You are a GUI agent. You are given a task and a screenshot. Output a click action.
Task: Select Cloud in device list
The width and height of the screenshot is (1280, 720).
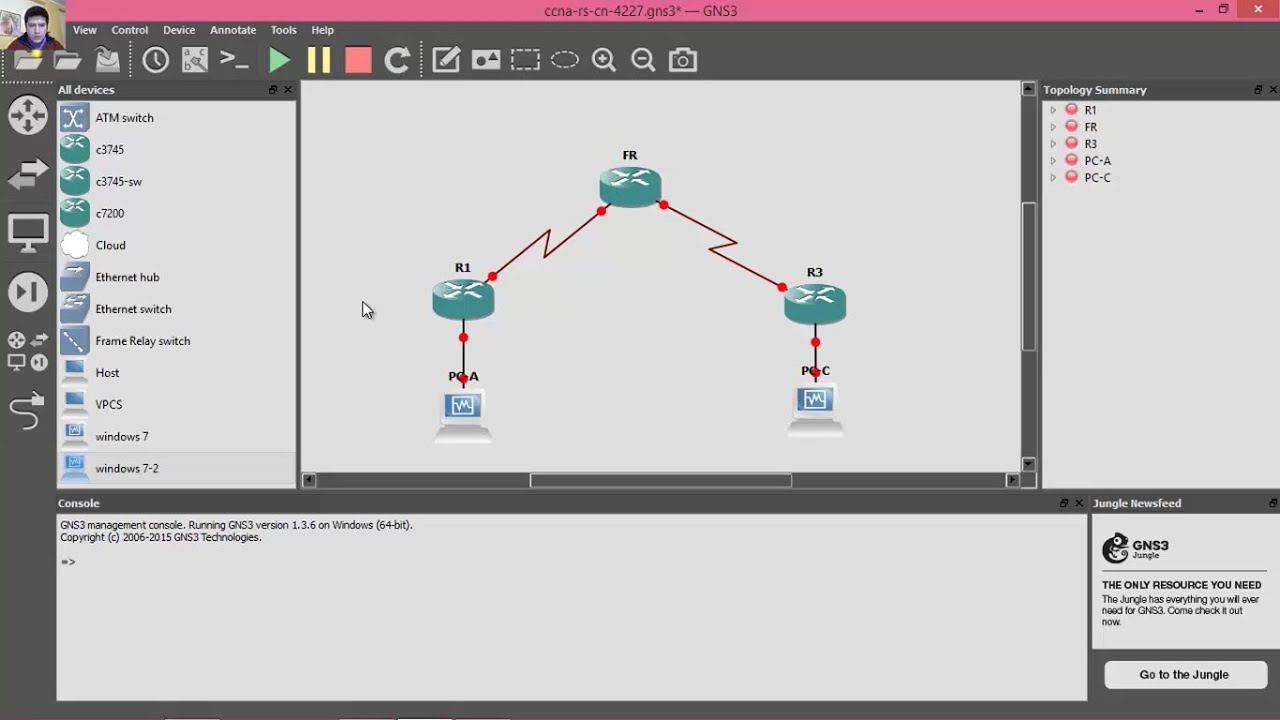[x=176, y=245]
